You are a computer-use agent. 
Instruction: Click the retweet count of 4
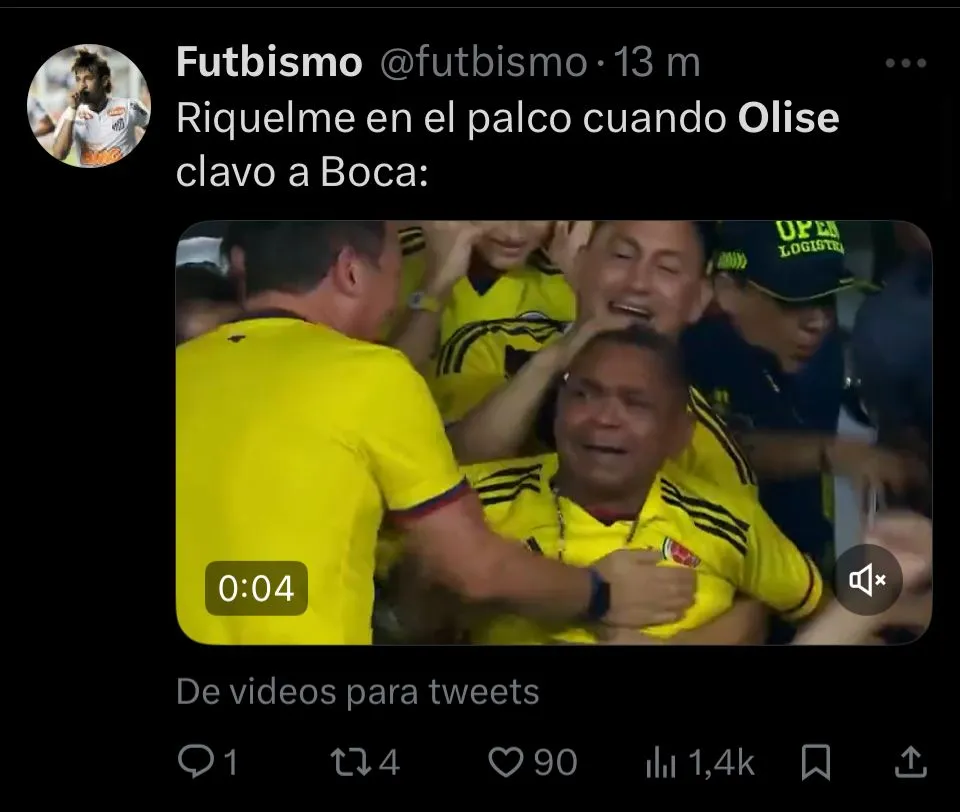click(389, 763)
